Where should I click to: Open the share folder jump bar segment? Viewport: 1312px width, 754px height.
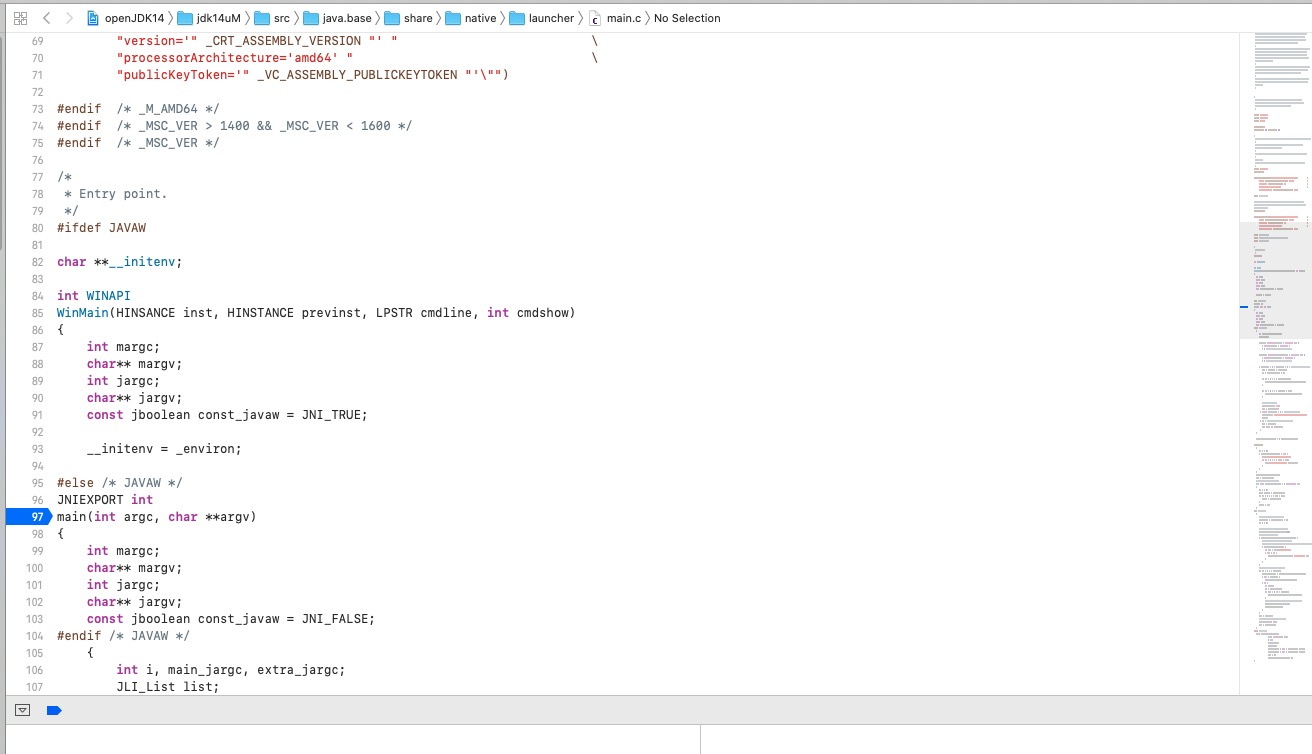click(410, 18)
